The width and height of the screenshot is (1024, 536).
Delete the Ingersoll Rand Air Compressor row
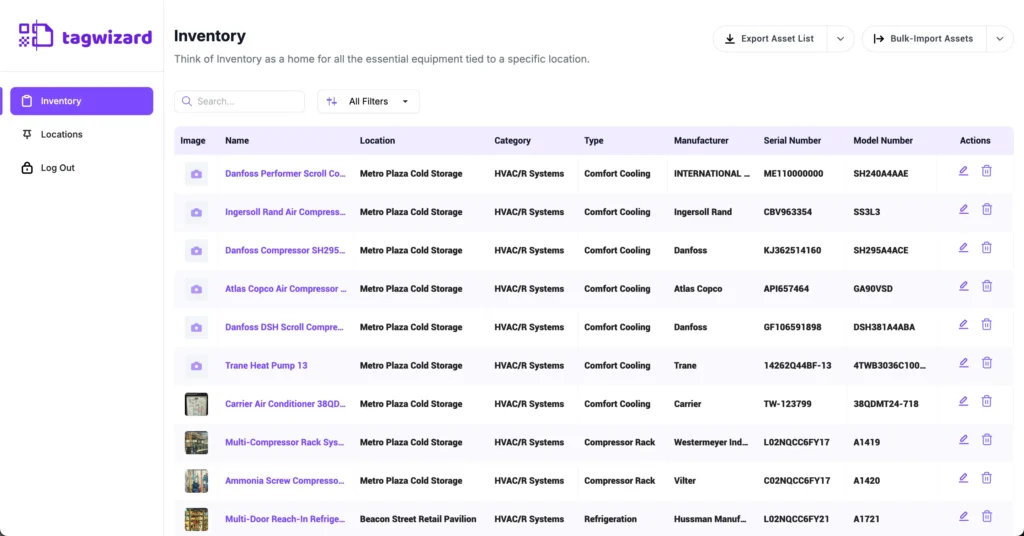click(x=987, y=210)
